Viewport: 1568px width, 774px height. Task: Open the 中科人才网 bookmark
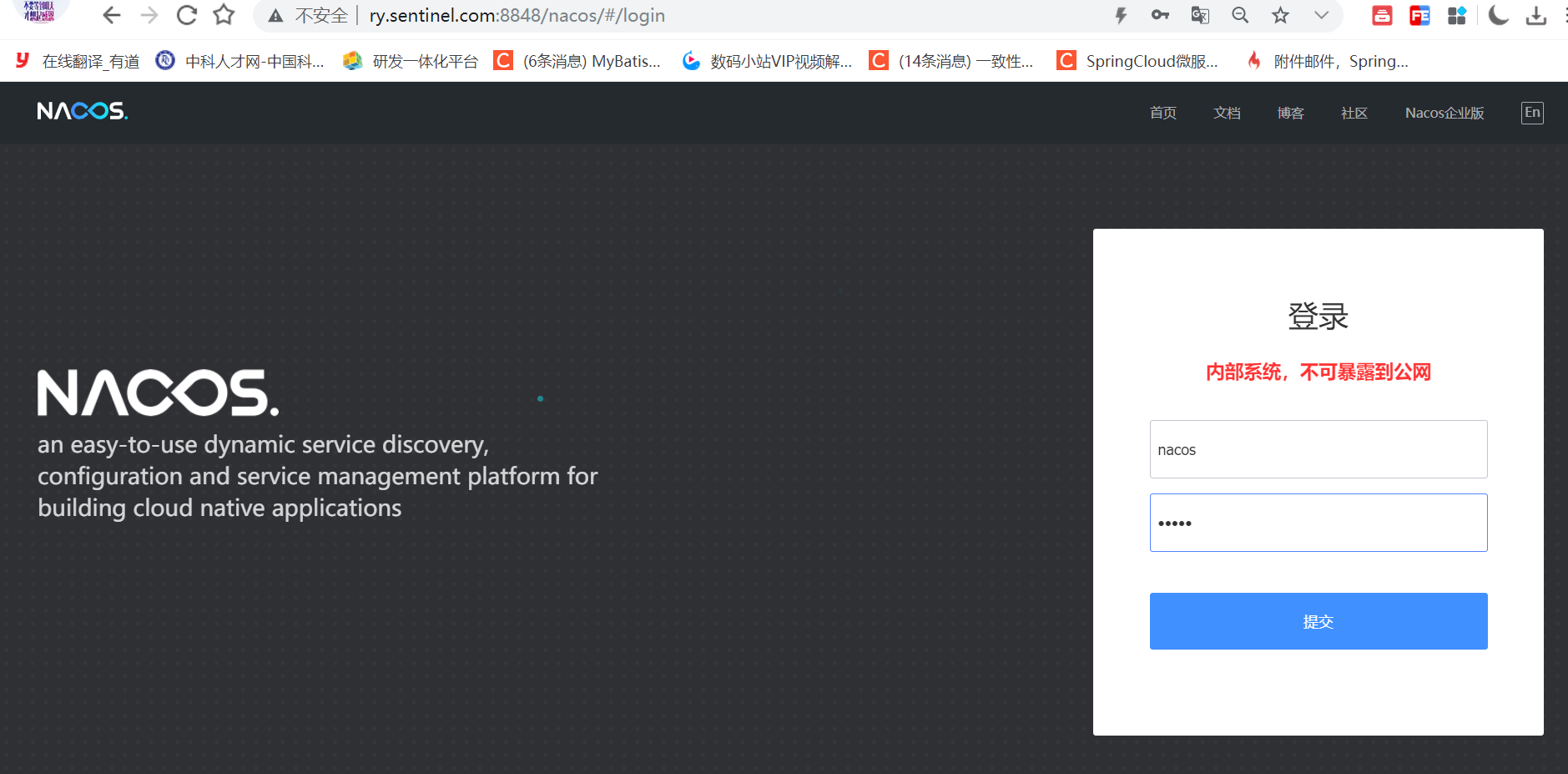coord(240,61)
